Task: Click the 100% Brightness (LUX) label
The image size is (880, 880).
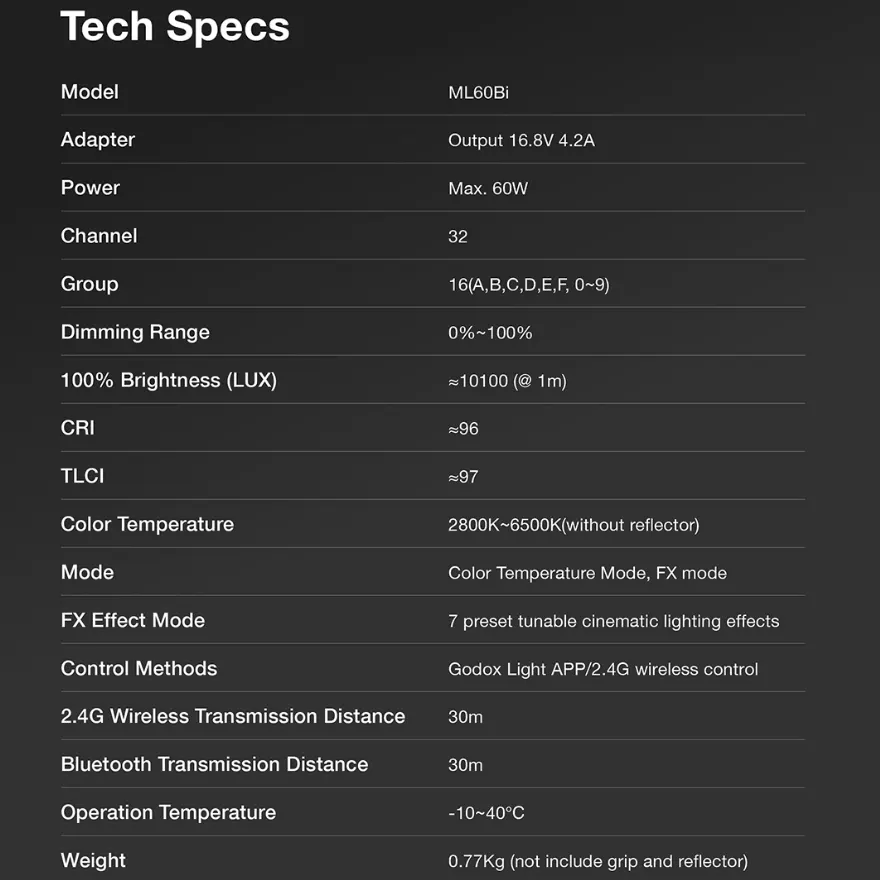Action: (168, 380)
